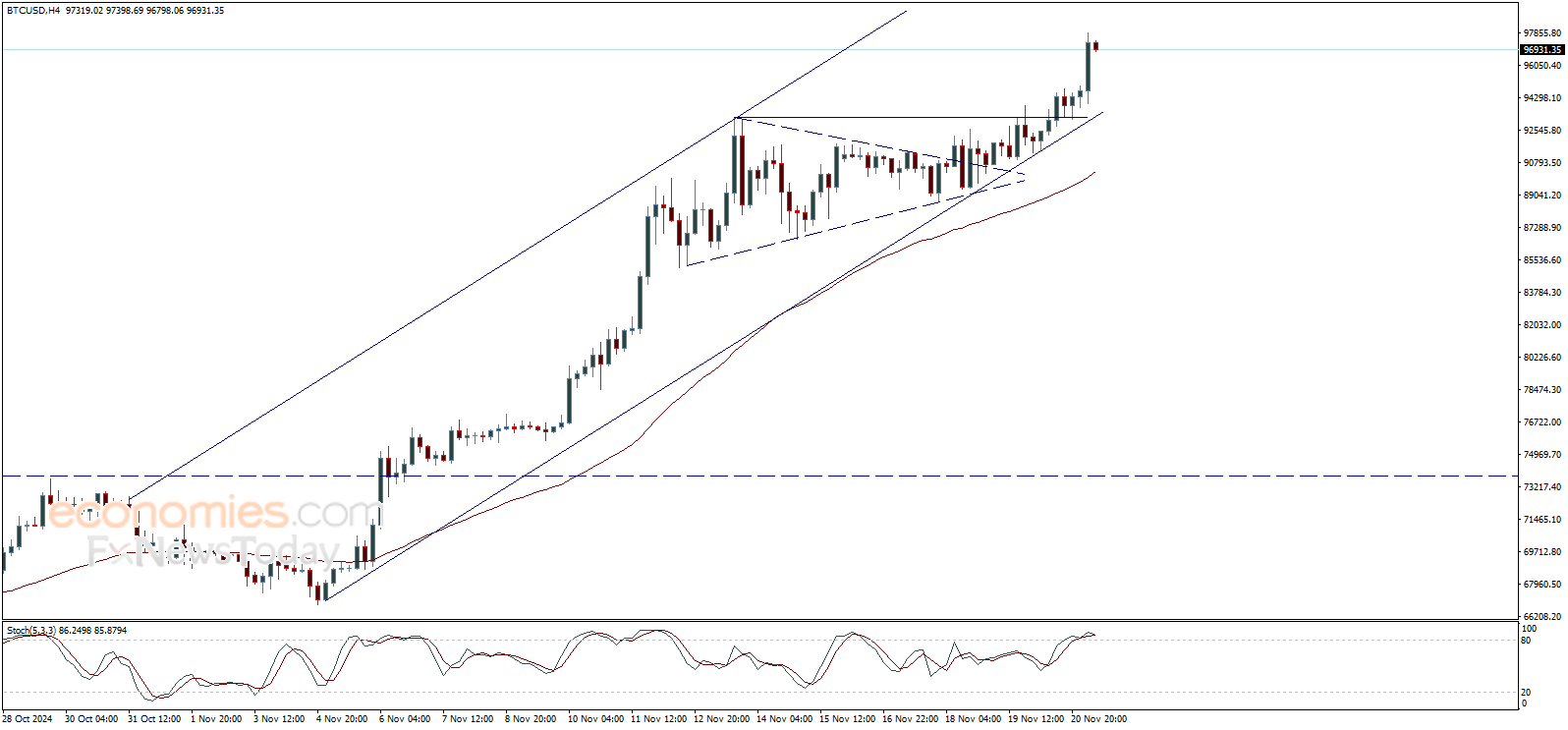
Task: Pick the 94298.10 price level label
Action: point(1542,98)
